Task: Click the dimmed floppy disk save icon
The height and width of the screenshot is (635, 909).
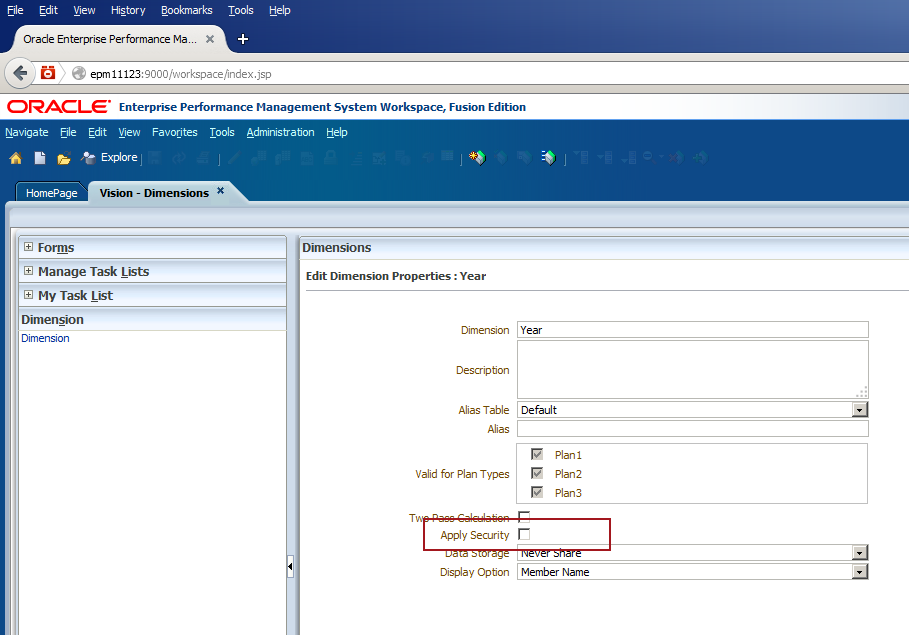Action: pyautogui.click(x=154, y=157)
